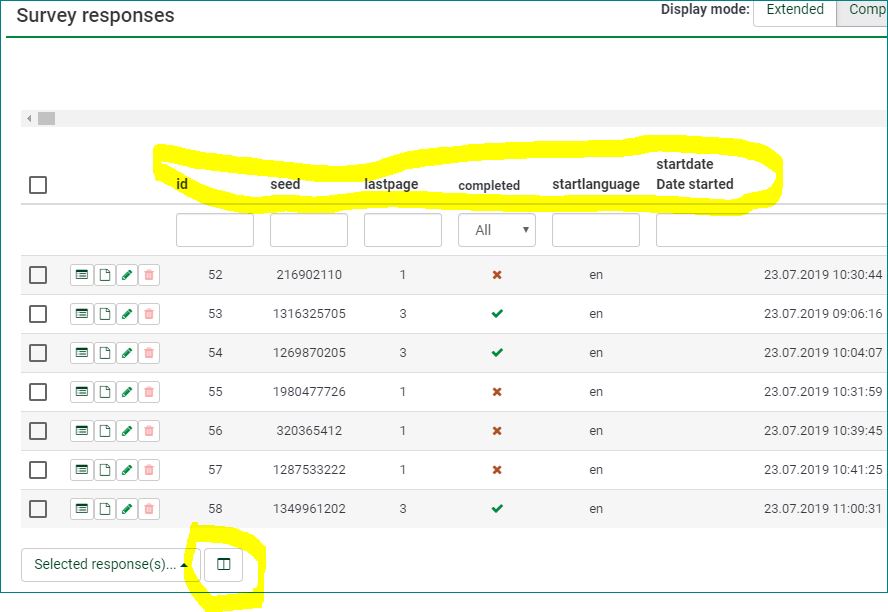Sort table by seed column header
Screen dimensions: 888x612
click(285, 184)
